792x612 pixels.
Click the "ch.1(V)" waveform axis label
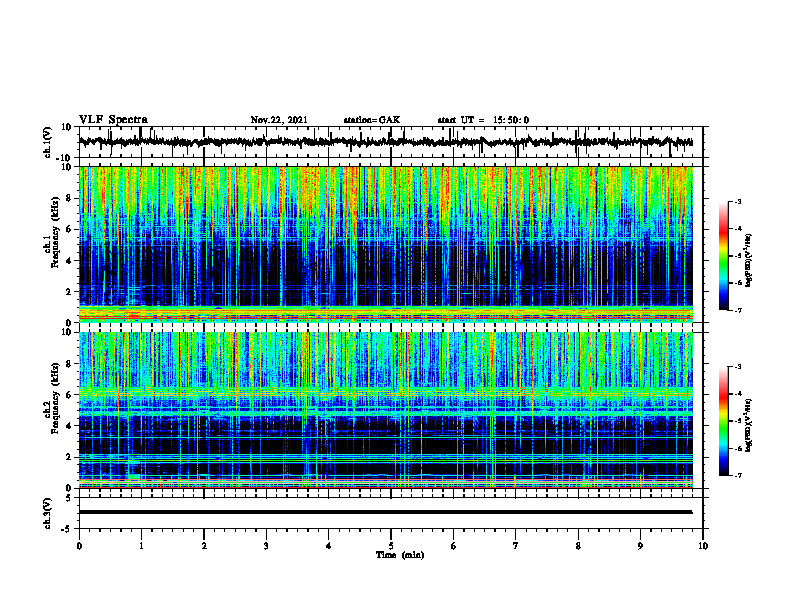[48, 142]
